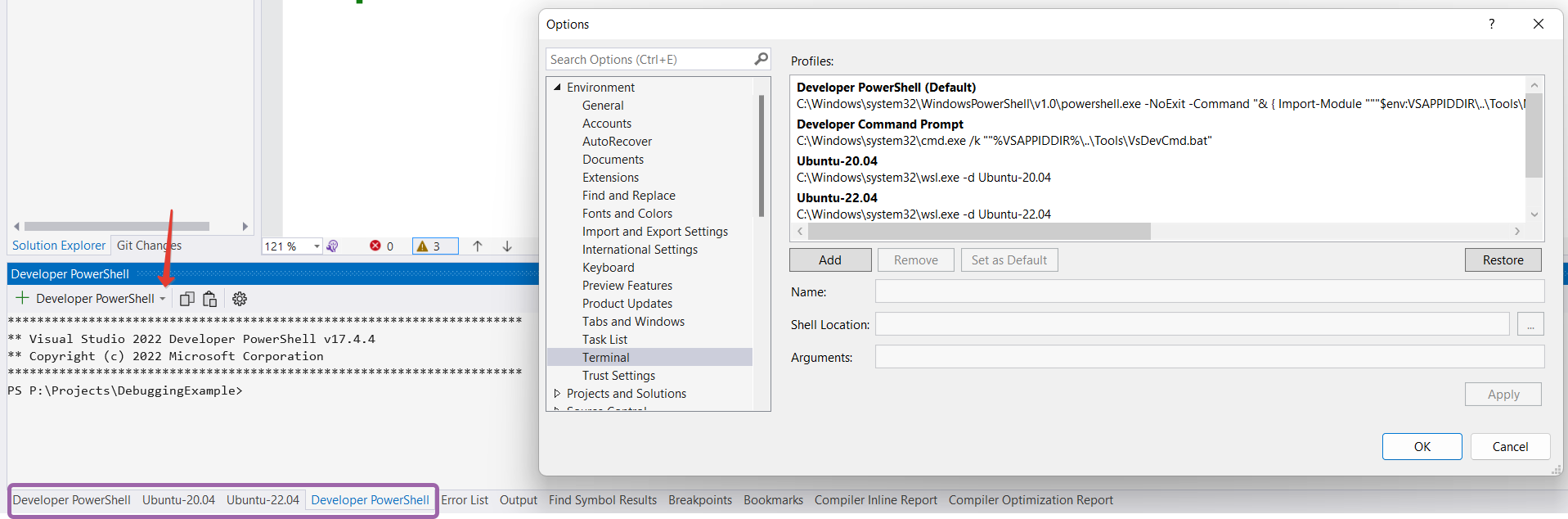Click Set as Default button

1009,259
